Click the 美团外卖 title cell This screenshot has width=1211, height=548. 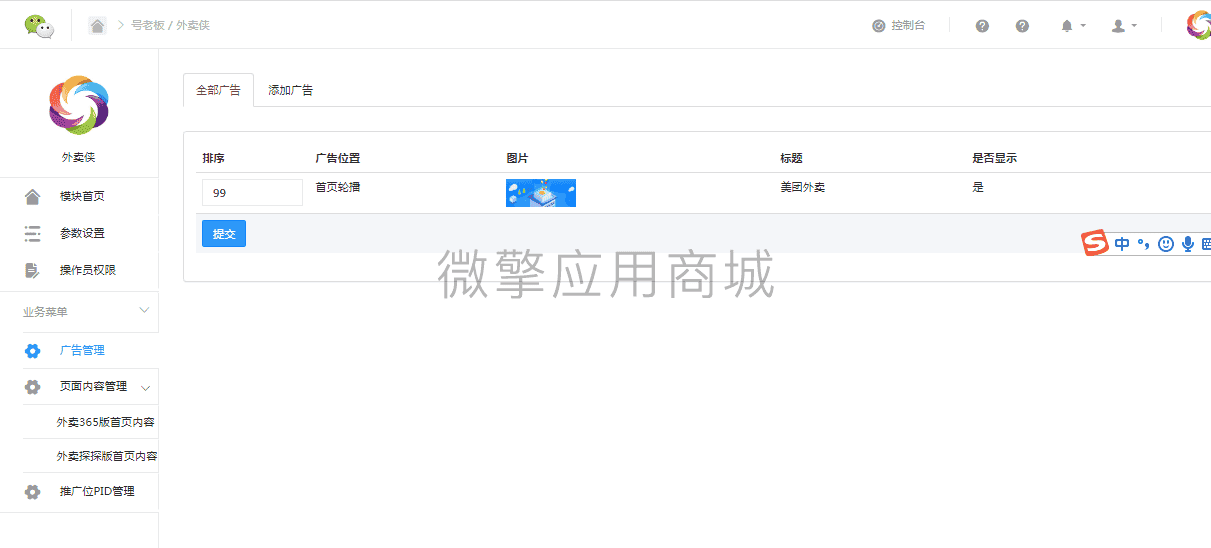coord(803,187)
